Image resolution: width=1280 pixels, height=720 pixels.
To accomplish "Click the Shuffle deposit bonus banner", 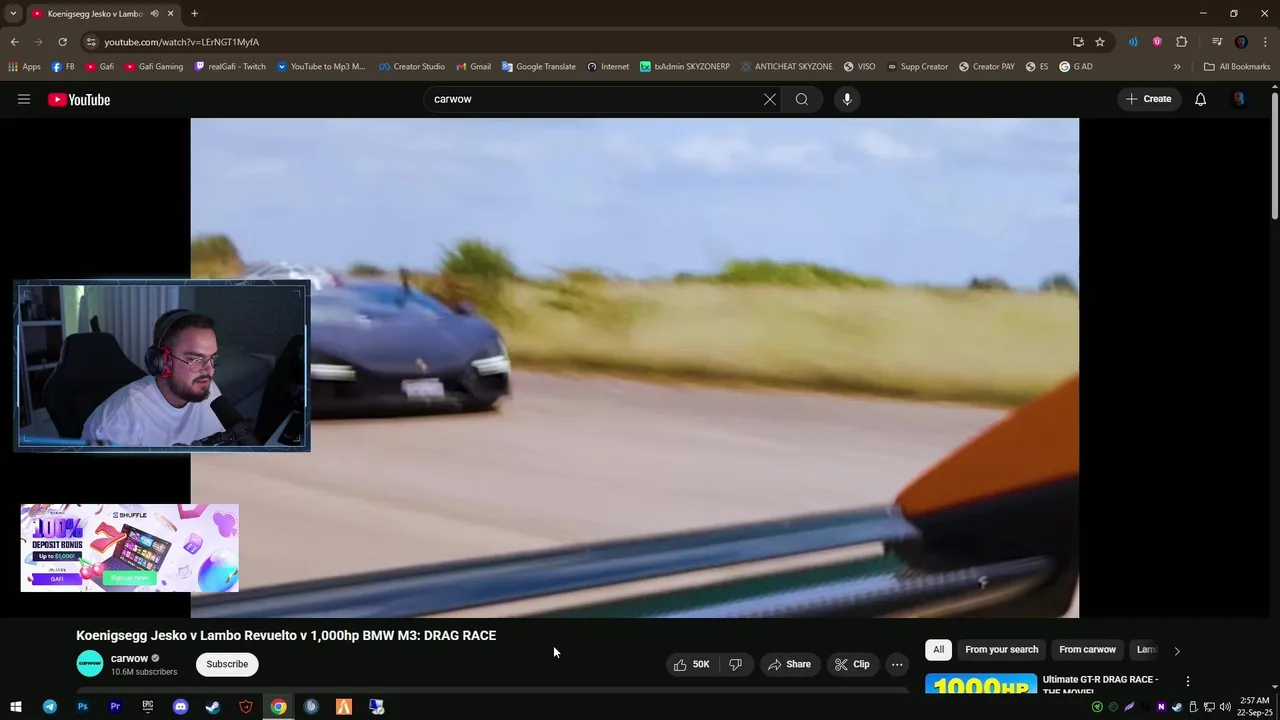I will [130, 548].
